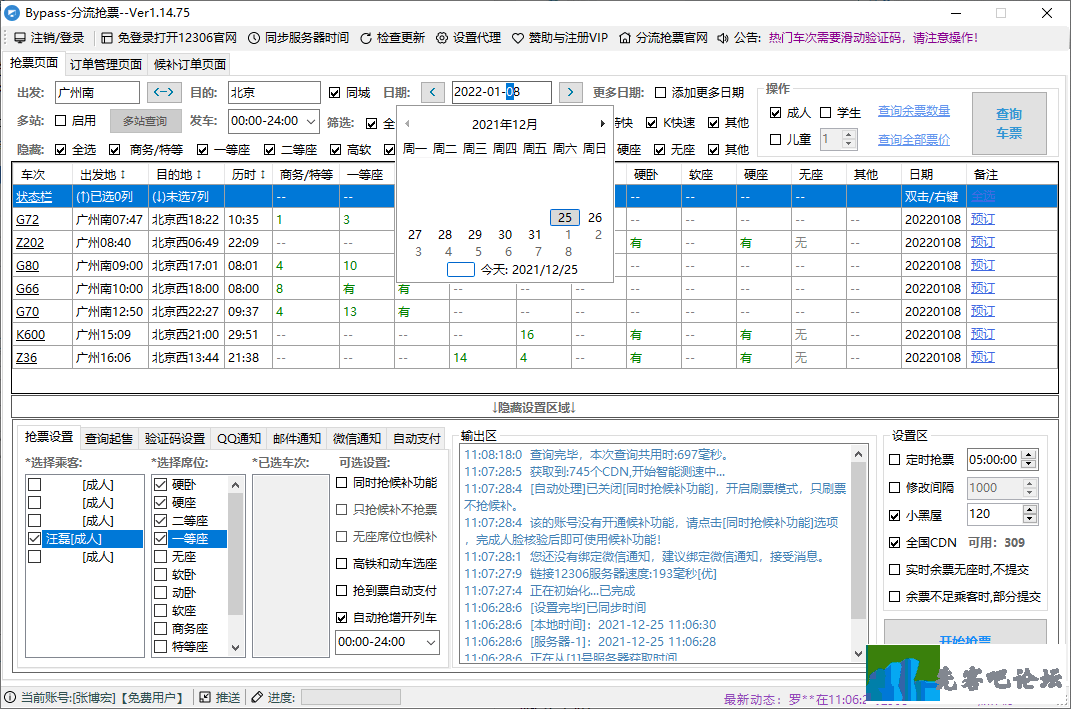Click the 注销/登录 toolbar icon
The width and height of the screenshot is (1071, 709).
(x=20, y=38)
